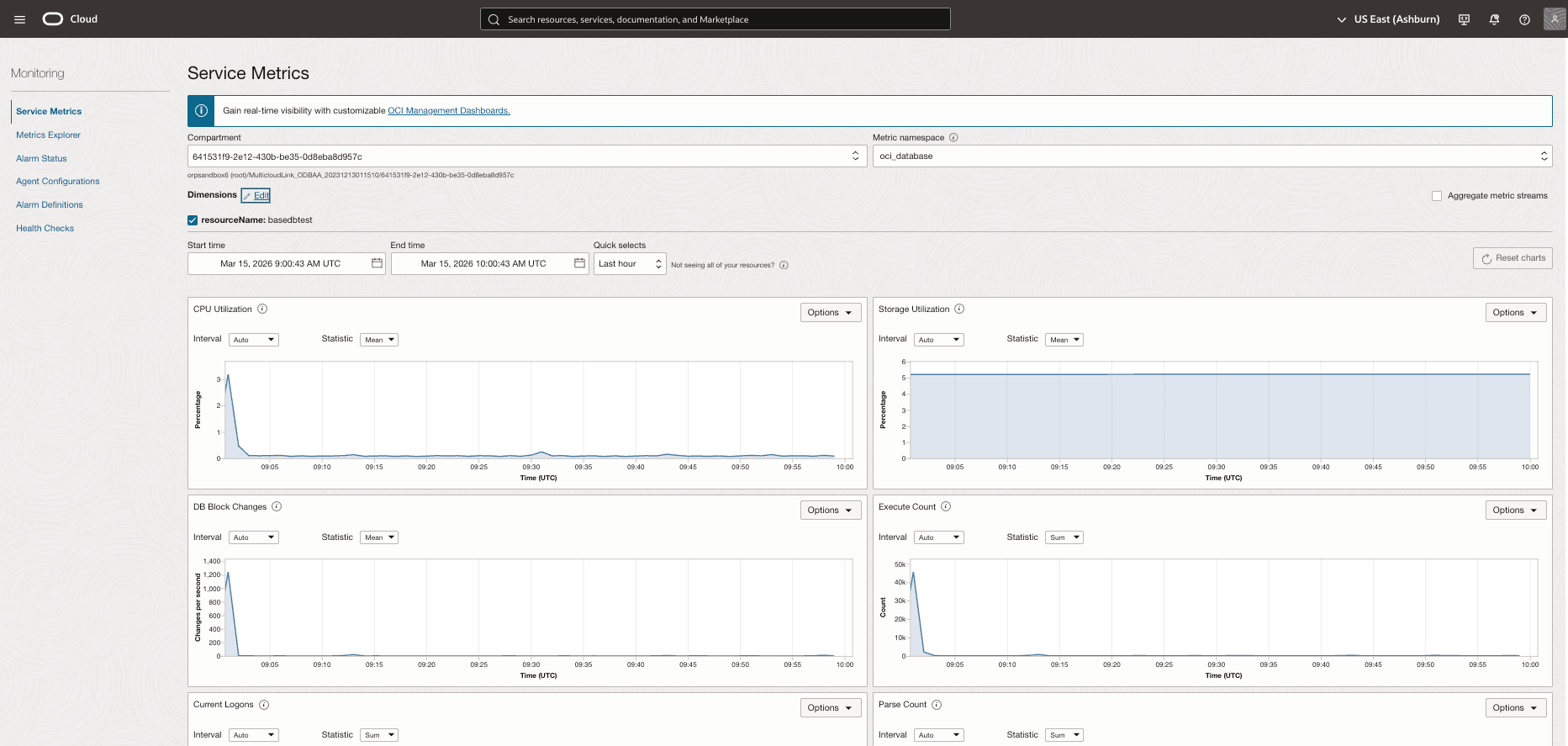The height and width of the screenshot is (746, 1568).
Task: Open Storage Utilization Interval dropdown
Action: click(939, 340)
